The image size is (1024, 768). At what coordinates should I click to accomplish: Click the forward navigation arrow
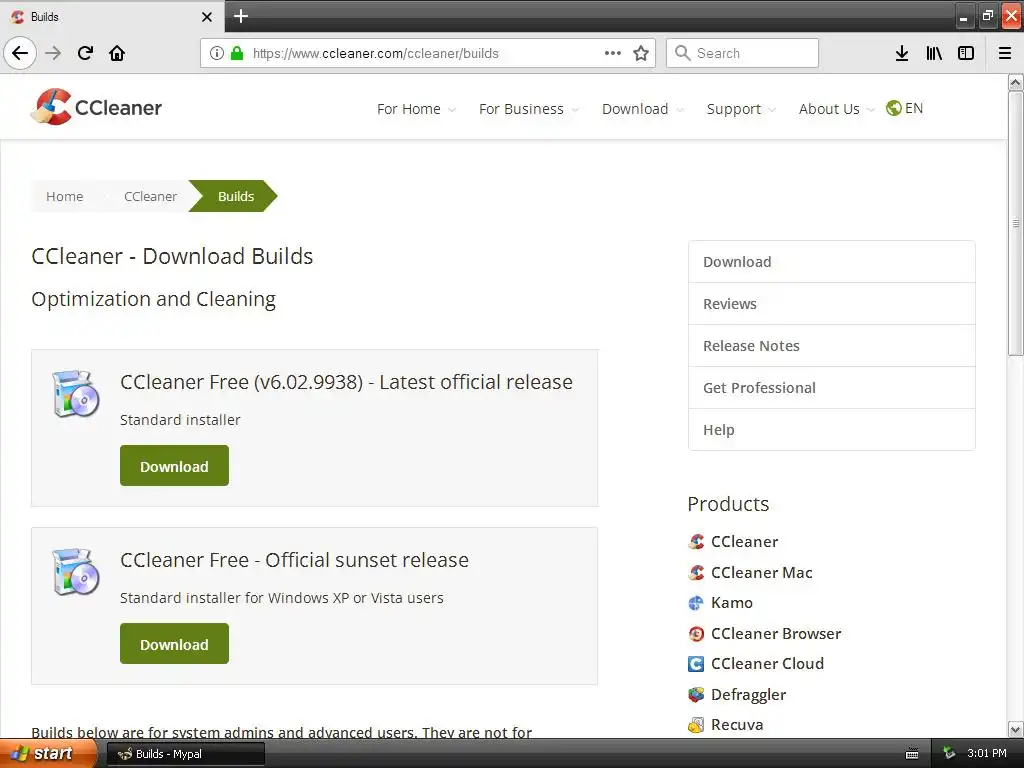click(53, 53)
